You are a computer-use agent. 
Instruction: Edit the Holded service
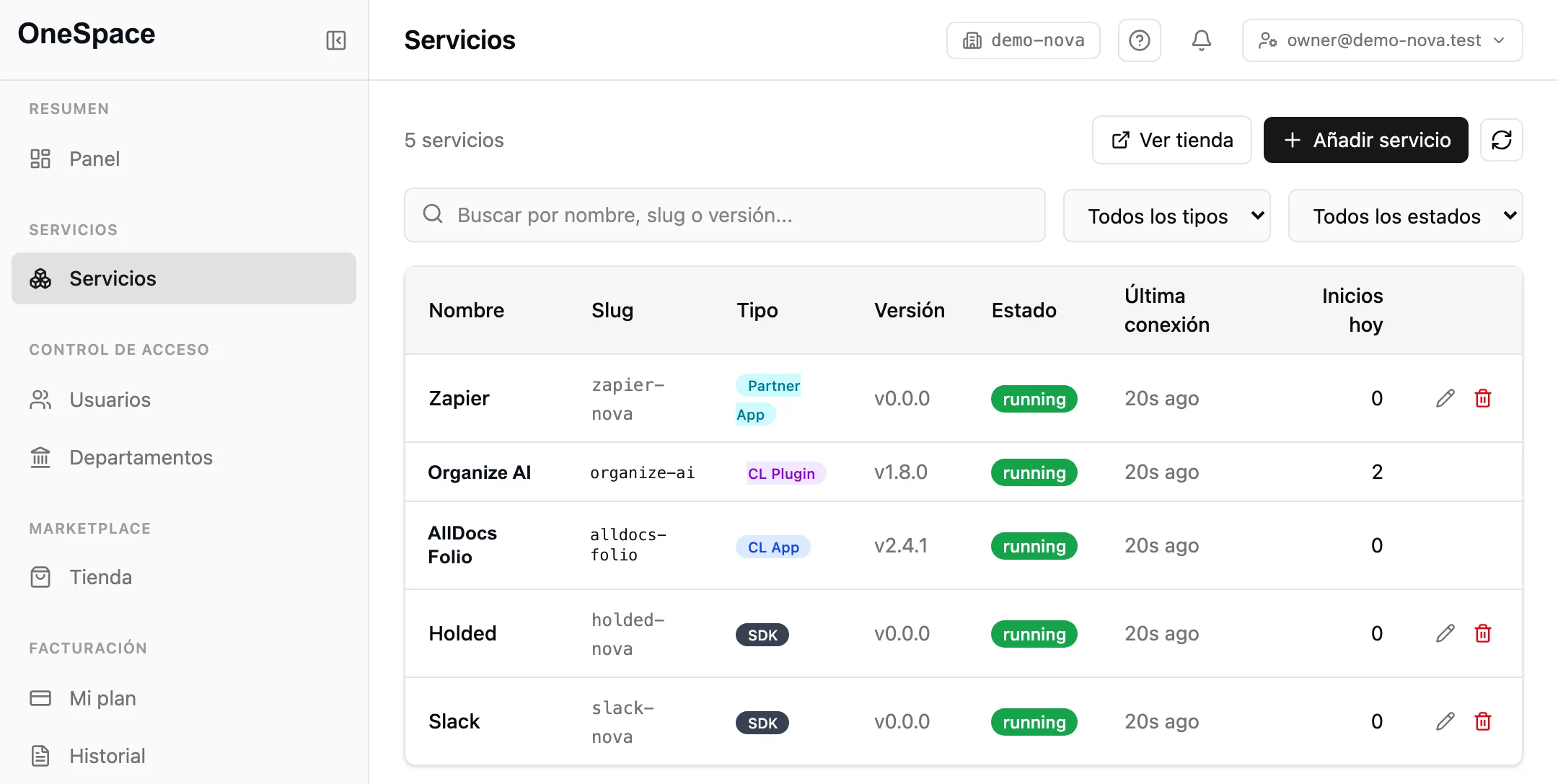(1445, 633)
